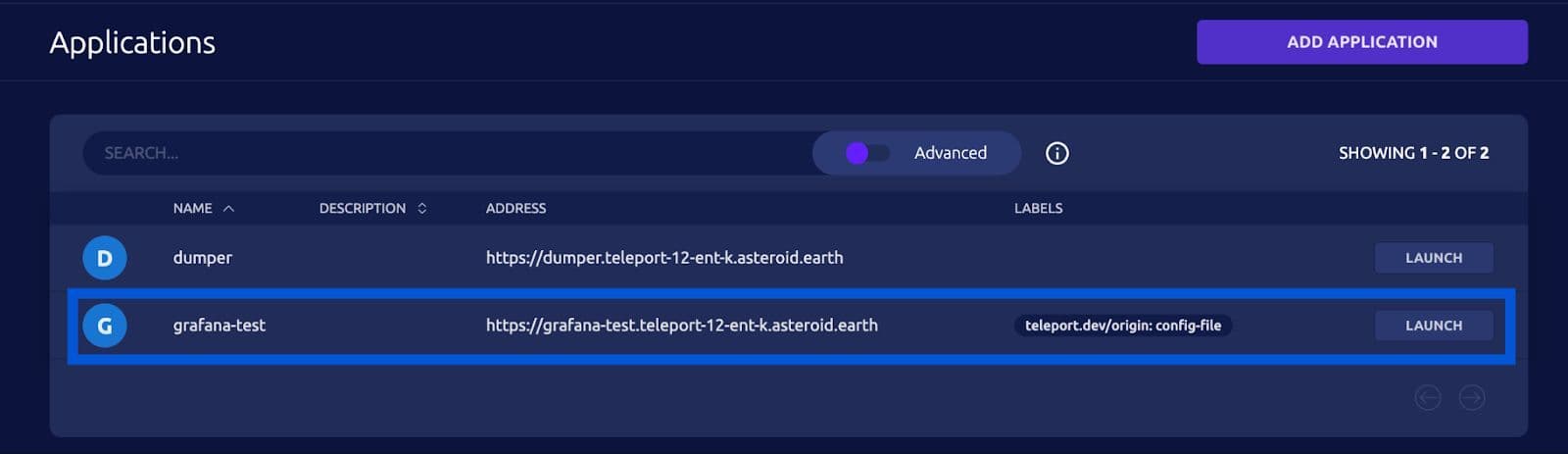Screen dimensions: 1568x454
Task: Select the dumper application name
Action: click(x=202, y=258)
